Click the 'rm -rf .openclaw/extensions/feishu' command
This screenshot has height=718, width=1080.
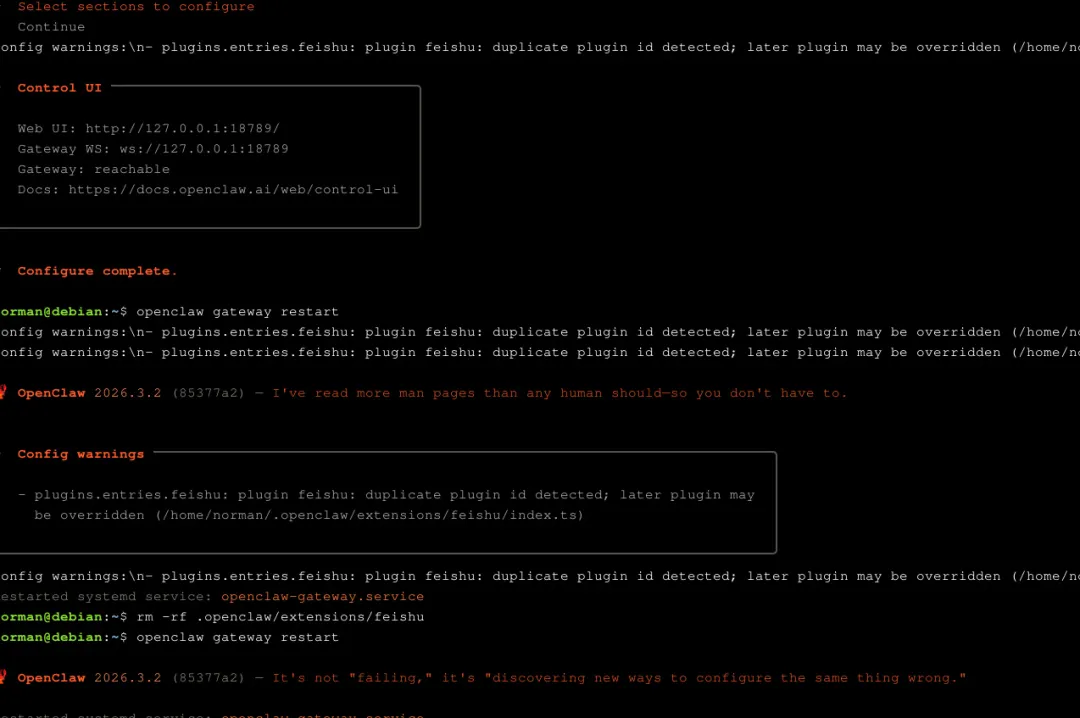tap(280, 617)
